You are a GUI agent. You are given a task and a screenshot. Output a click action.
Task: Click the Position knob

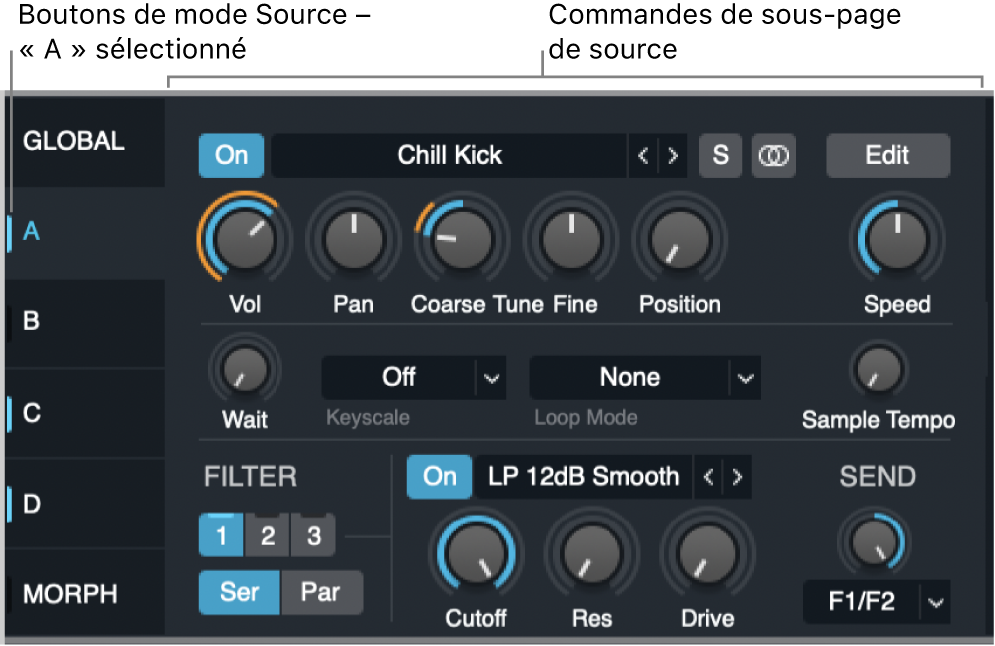click(x=680, y=240)
